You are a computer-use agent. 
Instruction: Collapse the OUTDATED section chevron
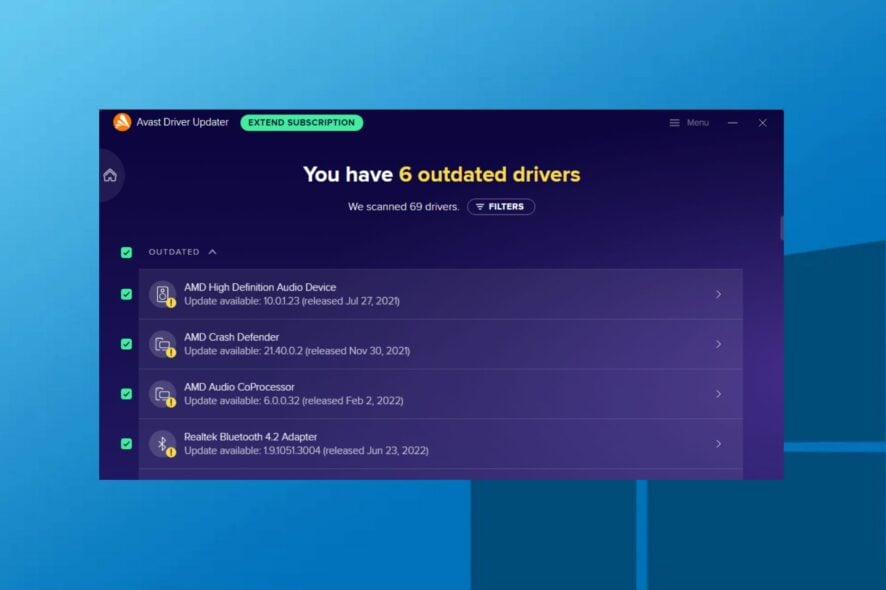click(212, 252)
